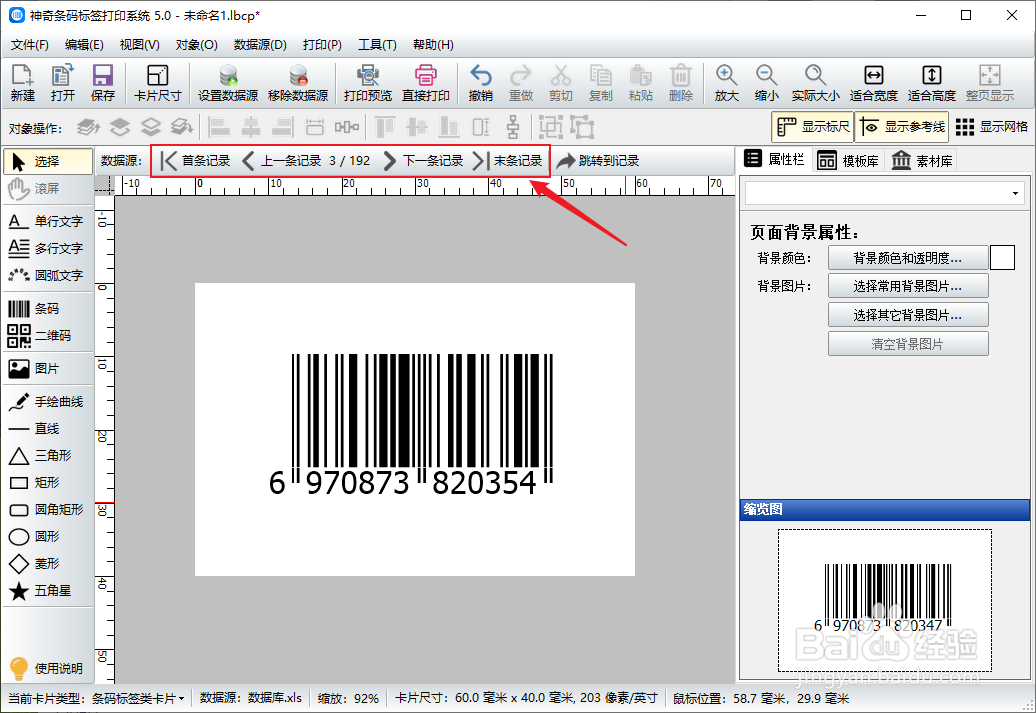Select the 单行文字 single-line text tool
Viewport: 1036px width, 713px height.
click(48, 221)
